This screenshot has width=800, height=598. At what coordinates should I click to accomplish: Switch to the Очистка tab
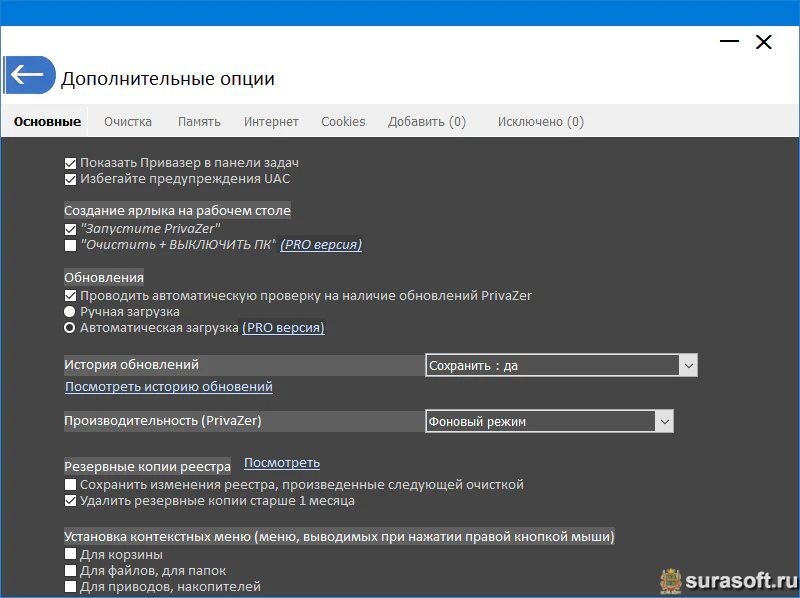[128, 122]
